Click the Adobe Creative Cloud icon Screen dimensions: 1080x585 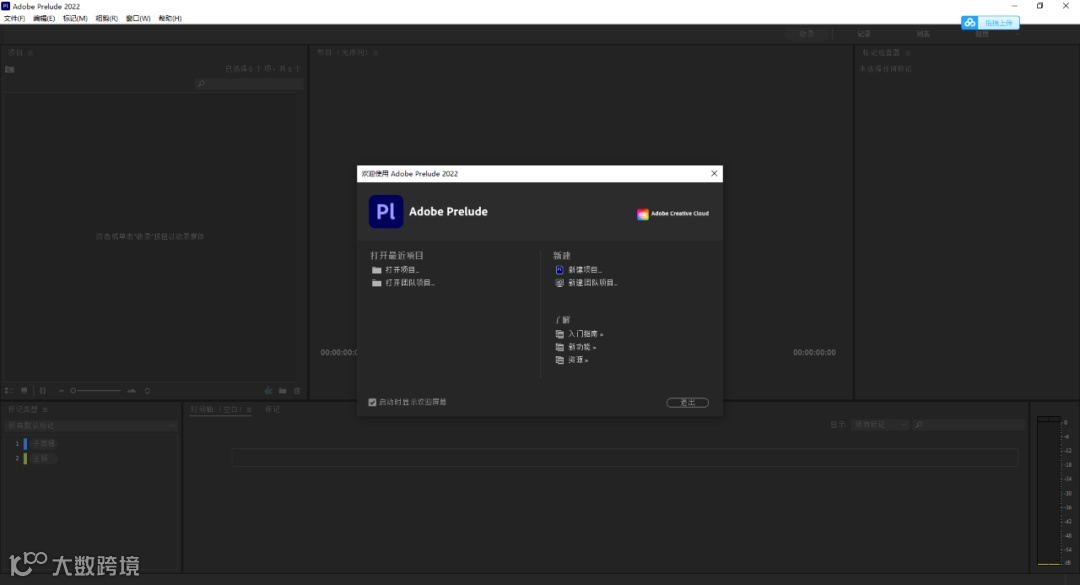click(643, 214)
